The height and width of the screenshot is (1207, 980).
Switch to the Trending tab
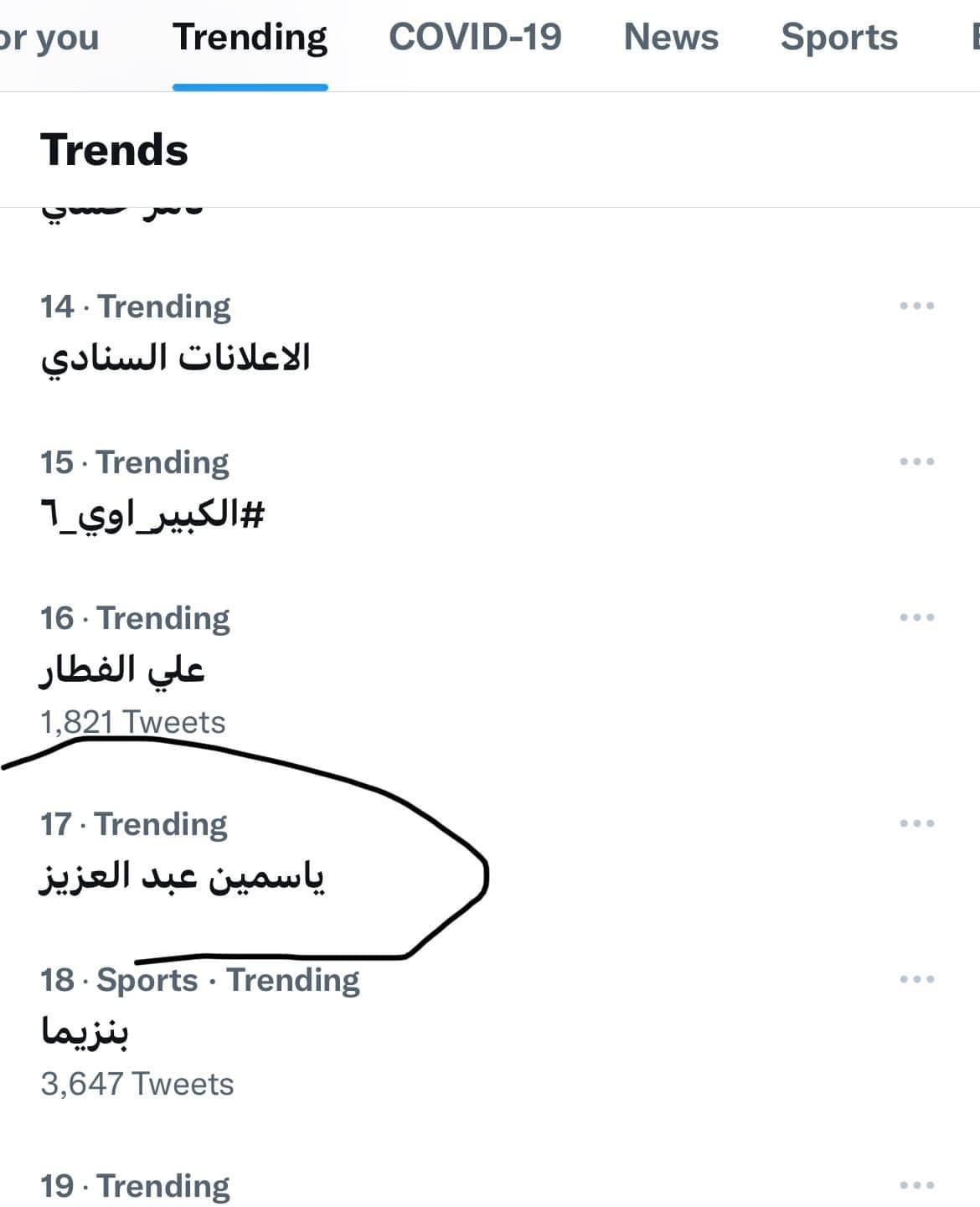[x=250, y=39]
